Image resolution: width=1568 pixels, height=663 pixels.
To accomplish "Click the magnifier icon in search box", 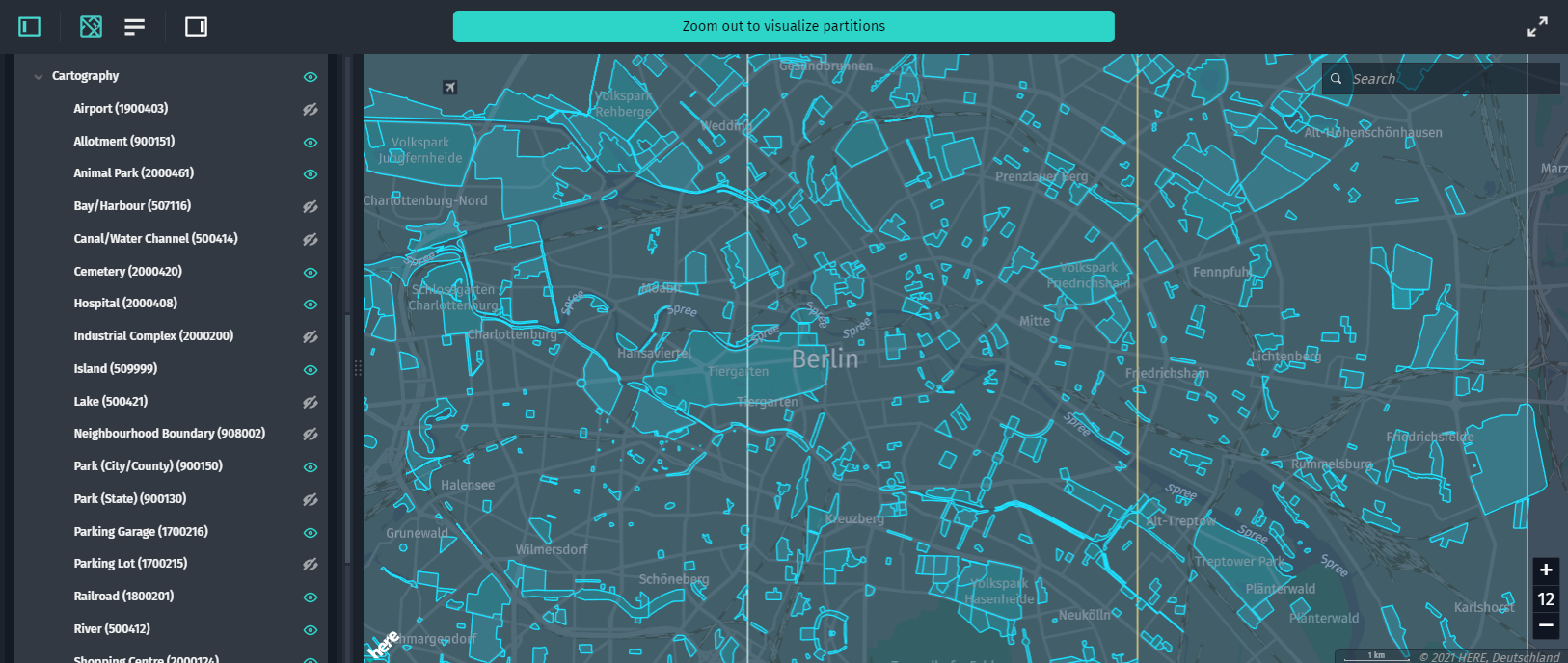I will [1337, 79].
